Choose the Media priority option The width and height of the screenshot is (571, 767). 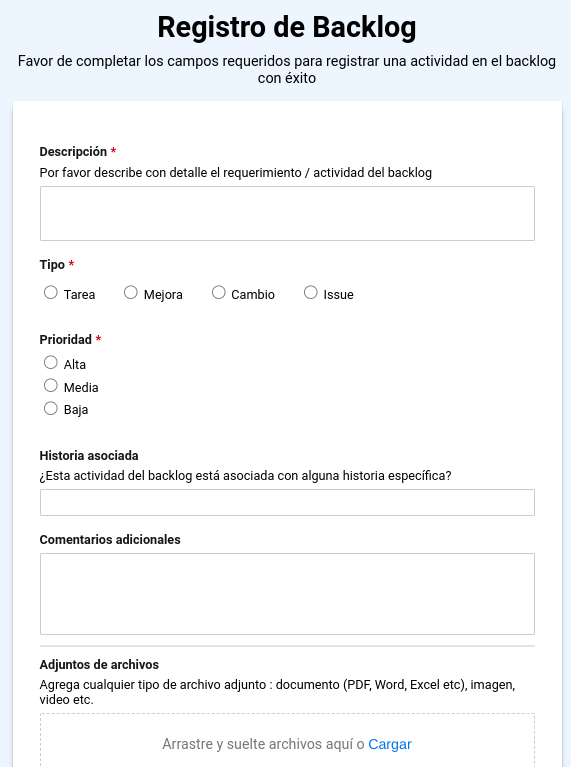[51, 385]
